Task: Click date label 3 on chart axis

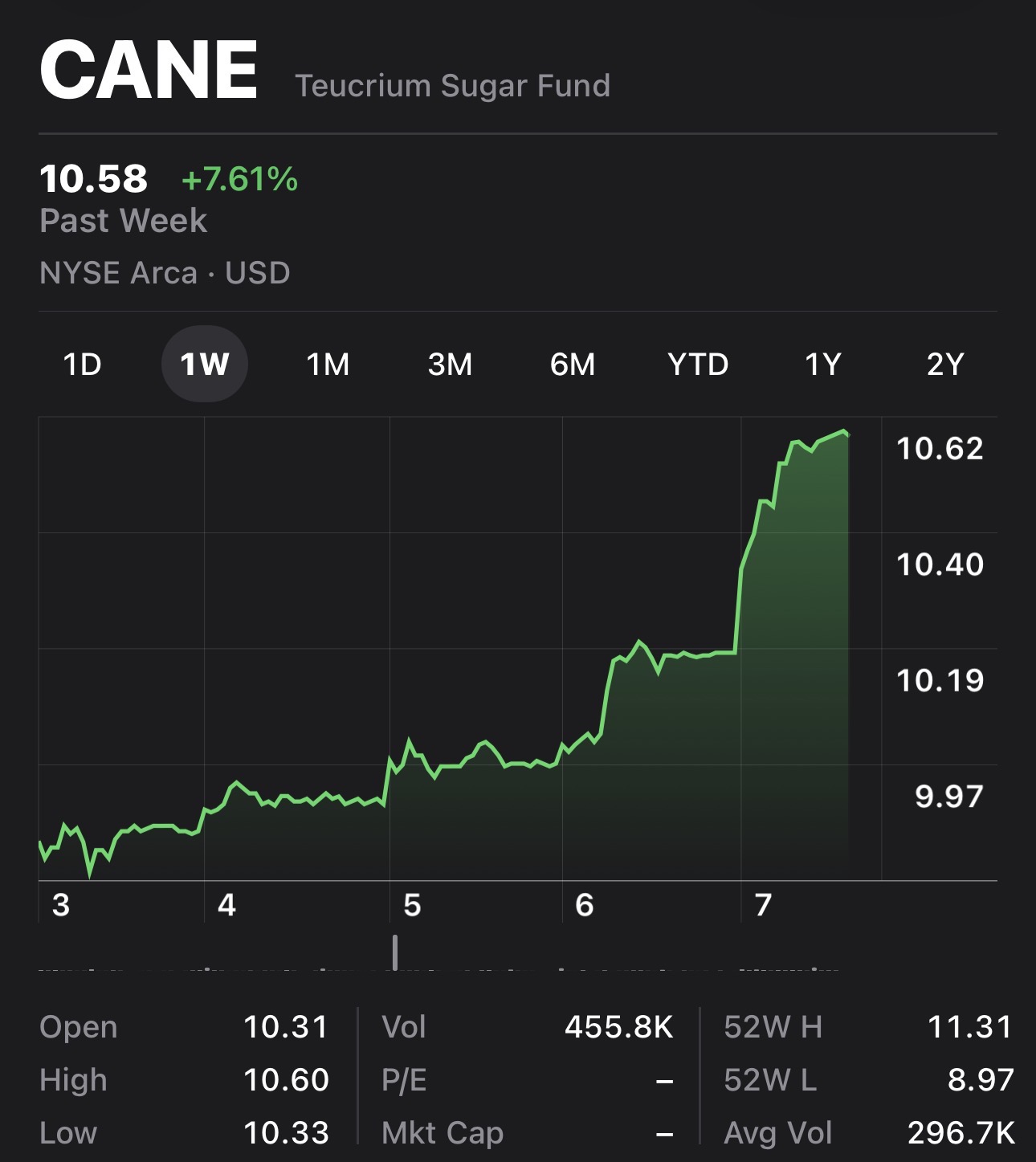Action: [61, 905]
